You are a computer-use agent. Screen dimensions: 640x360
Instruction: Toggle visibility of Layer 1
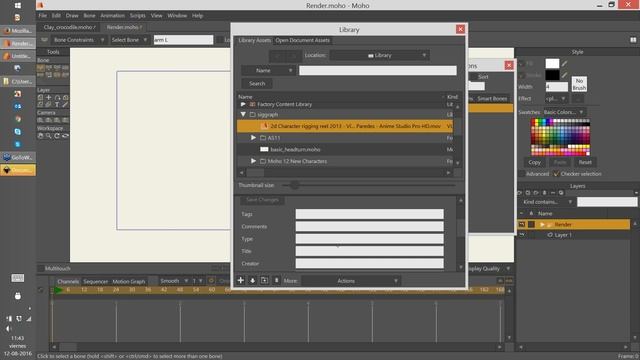[522, 235]
